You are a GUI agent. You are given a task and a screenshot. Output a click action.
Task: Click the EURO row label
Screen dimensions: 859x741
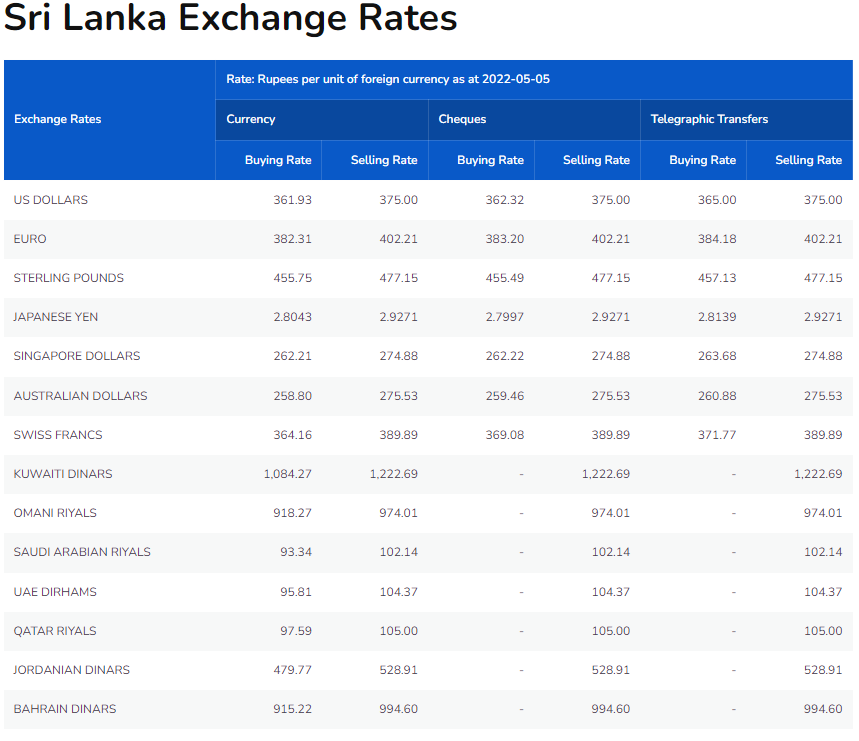(30, 239)
